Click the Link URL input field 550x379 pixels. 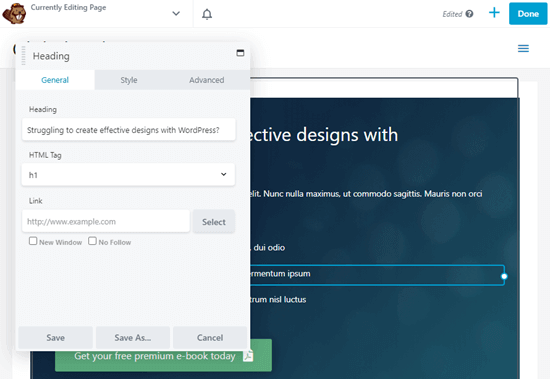point(106,221)
